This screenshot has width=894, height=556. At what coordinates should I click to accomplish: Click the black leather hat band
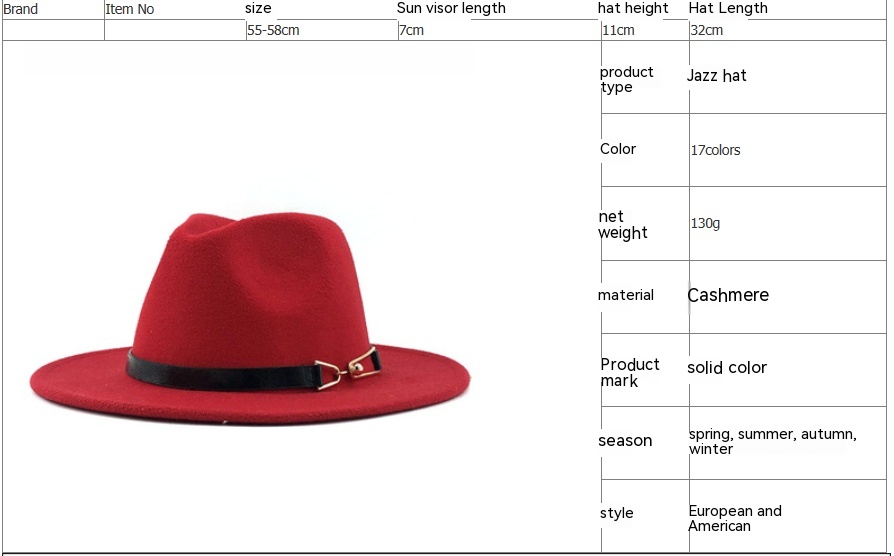222,374
